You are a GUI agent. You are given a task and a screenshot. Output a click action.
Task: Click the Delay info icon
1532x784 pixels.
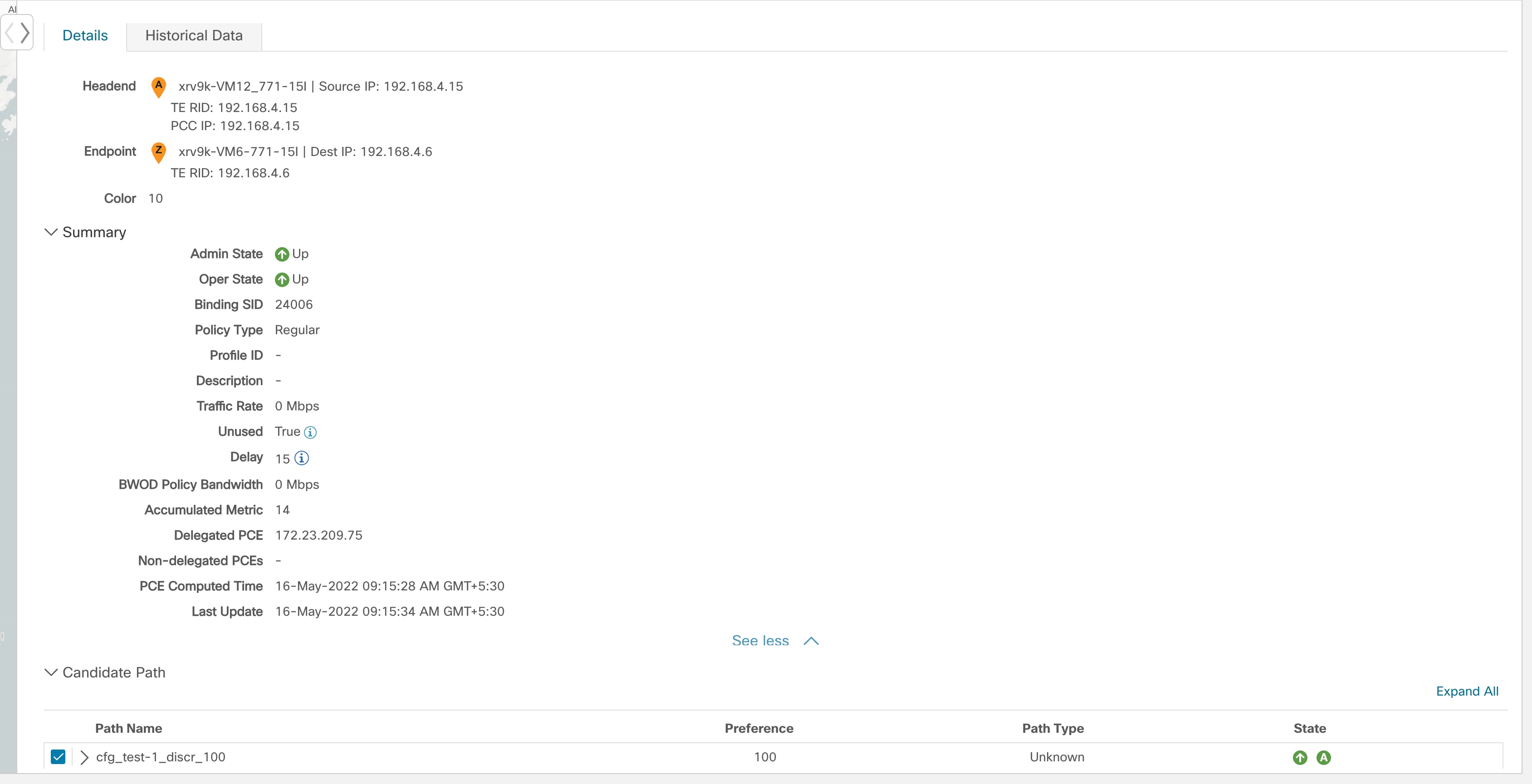[302, 458]
